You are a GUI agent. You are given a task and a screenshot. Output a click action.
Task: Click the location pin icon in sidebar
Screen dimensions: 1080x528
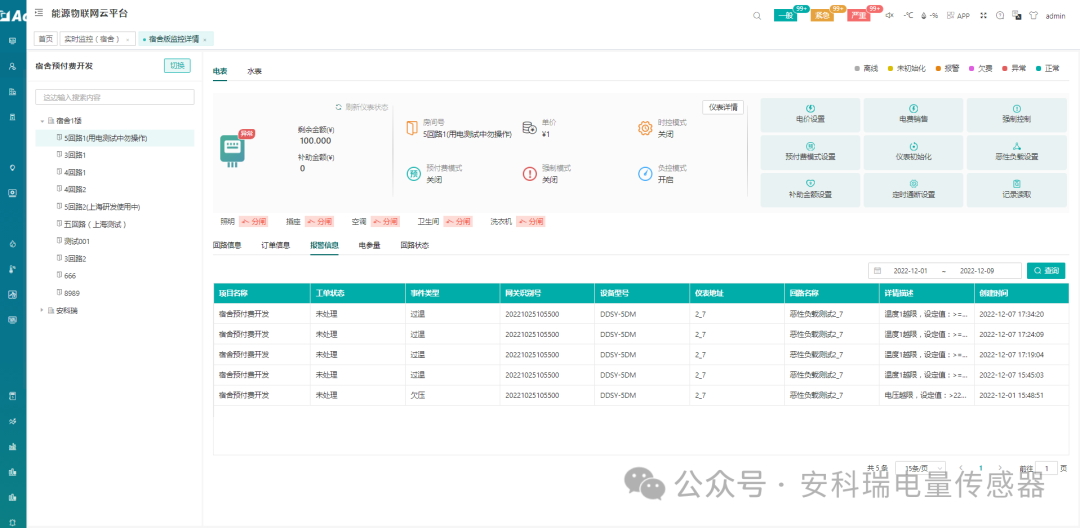point(12,167)
